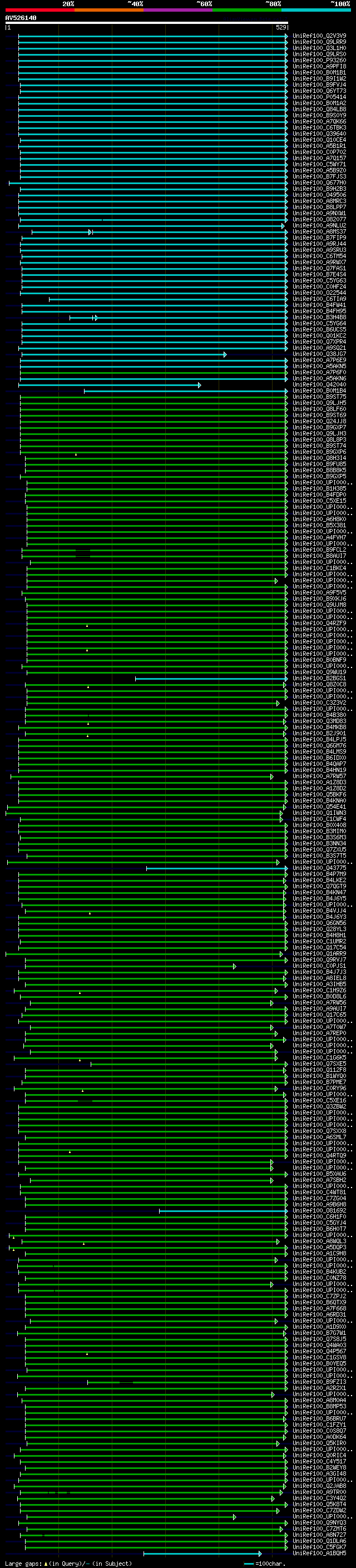
Task: Select hit UniRef100_A7QK66
Action: [319, 121]
